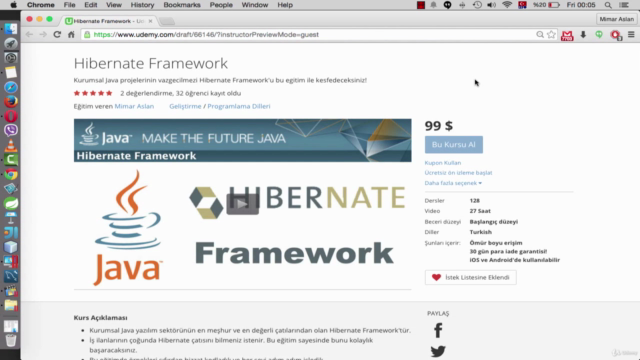Click the Bu Kursu Al button

453,144
